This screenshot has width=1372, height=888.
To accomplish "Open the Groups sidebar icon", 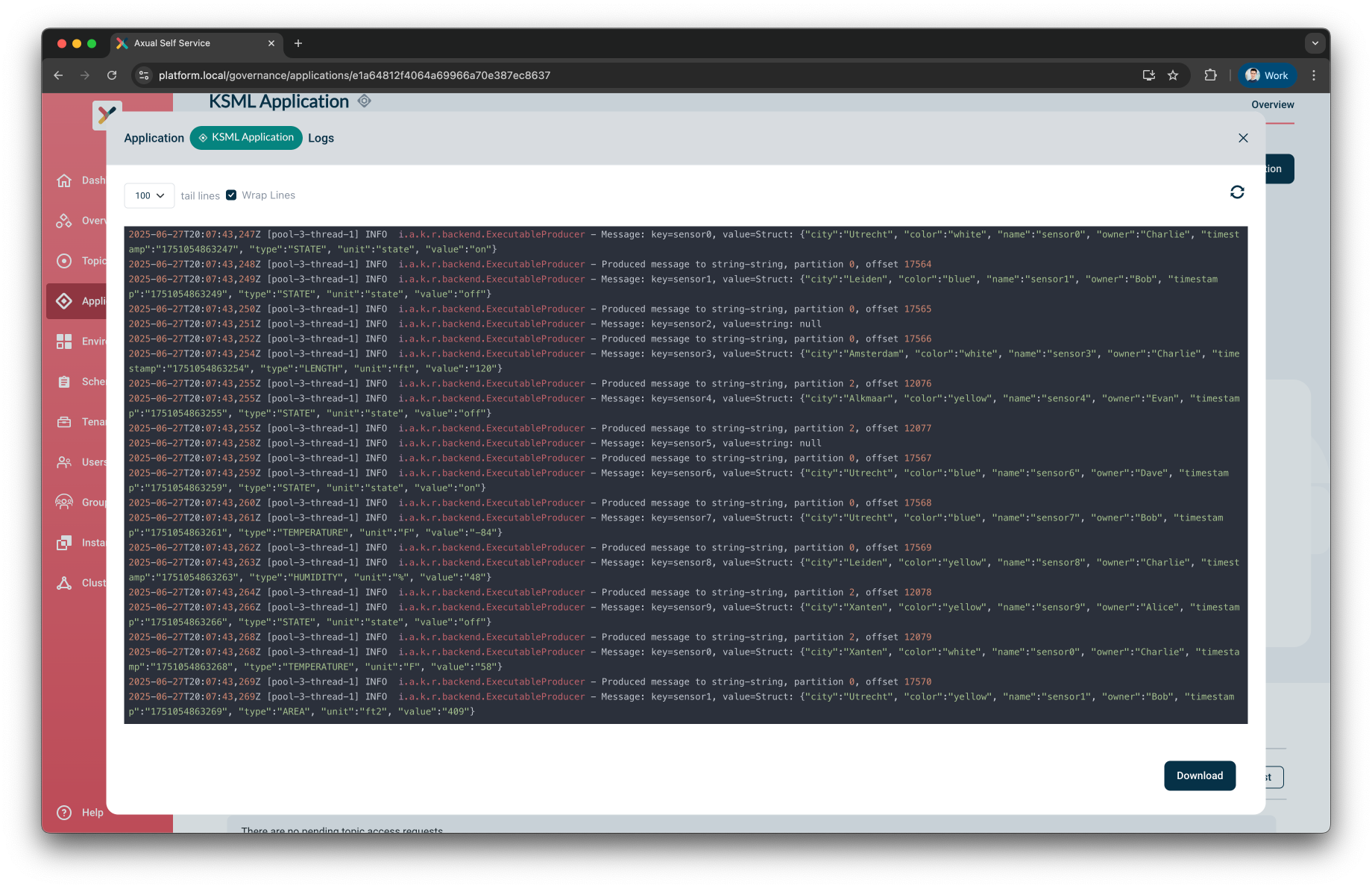I will click(x=65, y=502).
